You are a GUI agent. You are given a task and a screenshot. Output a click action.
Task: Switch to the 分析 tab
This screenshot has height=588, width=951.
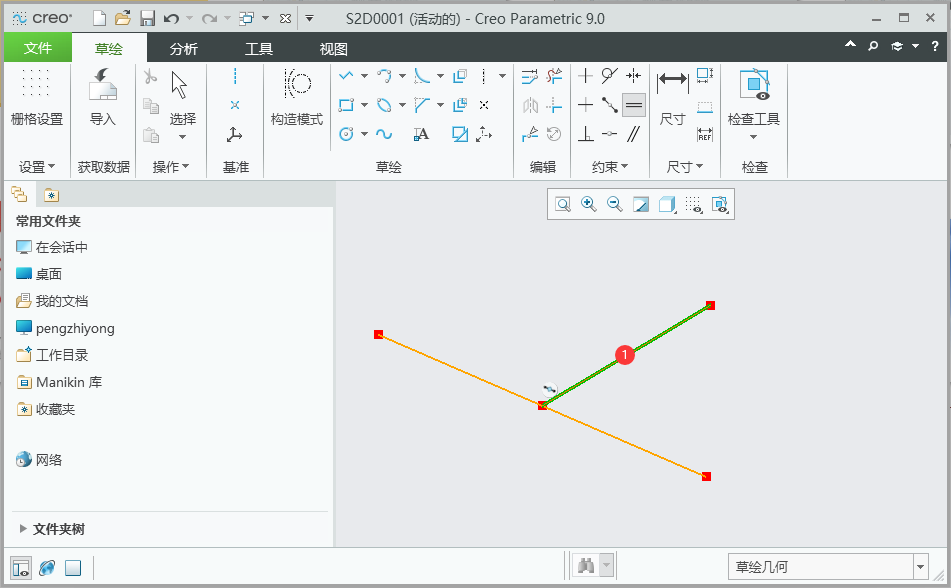pyautogui.click(x=184, y=49)
